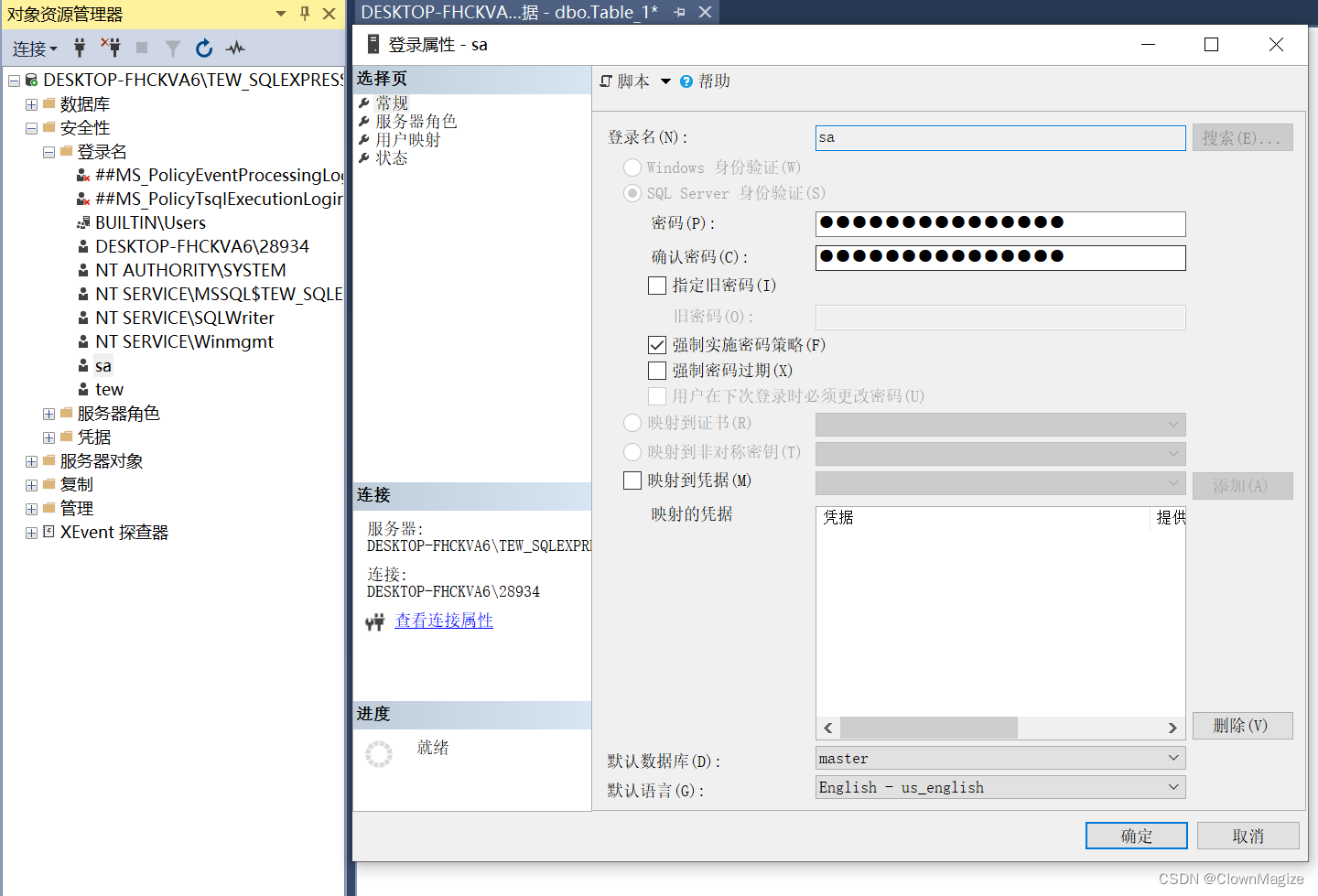Screen dimensions: 1318x896
Task: Expand the 服务器角色 tree node
Action: pyautogui.click(x=48, y=413)
